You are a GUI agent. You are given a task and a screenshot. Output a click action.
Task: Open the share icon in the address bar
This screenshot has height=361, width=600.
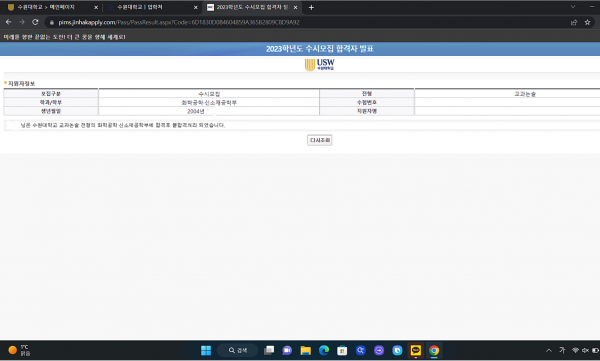(574, 22)
